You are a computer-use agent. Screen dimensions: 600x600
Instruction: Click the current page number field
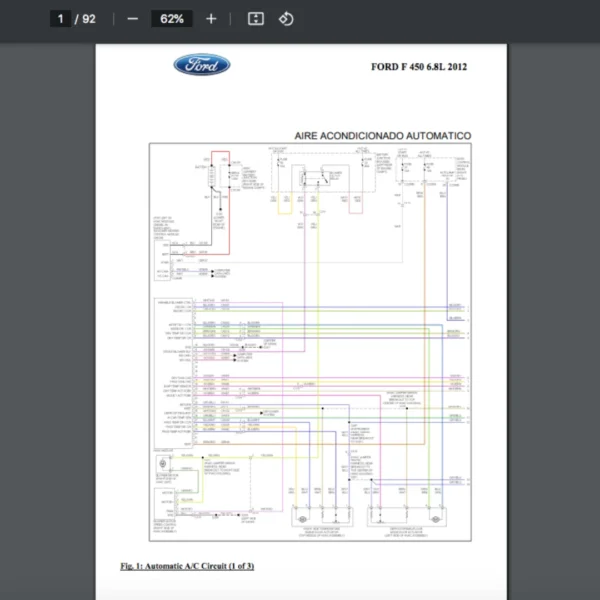(x=61, y=19)
